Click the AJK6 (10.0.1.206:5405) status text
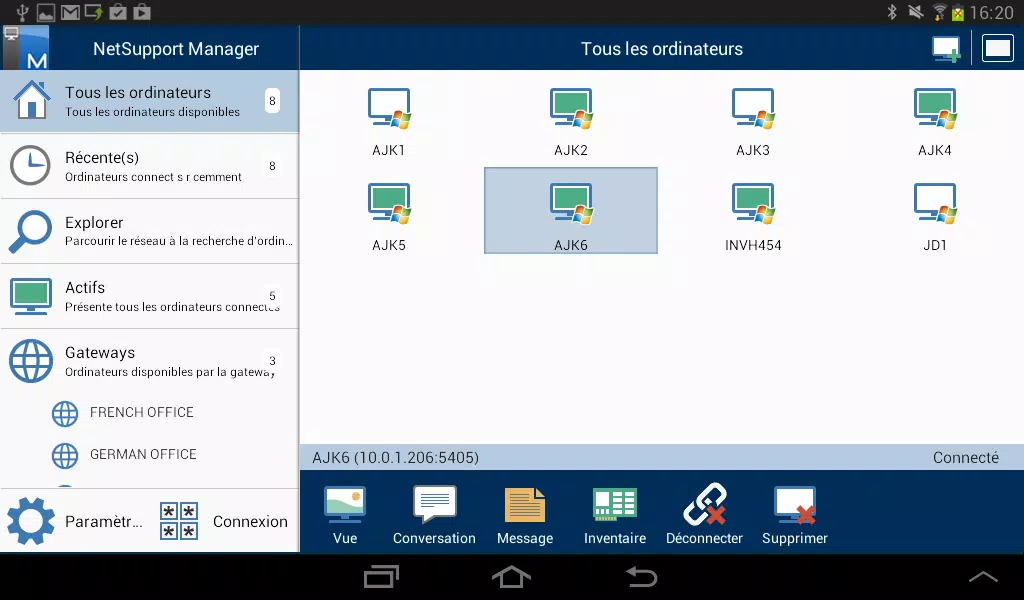 395,458
